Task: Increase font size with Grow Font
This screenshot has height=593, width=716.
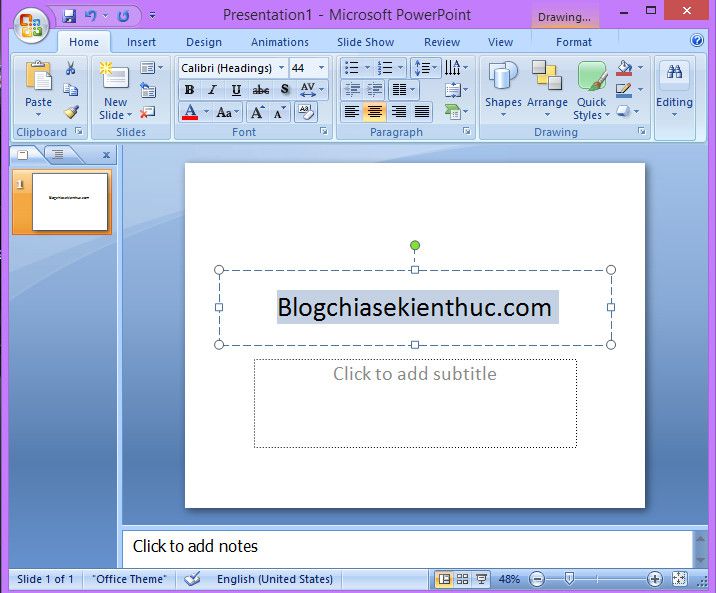Action: point(257,112)
